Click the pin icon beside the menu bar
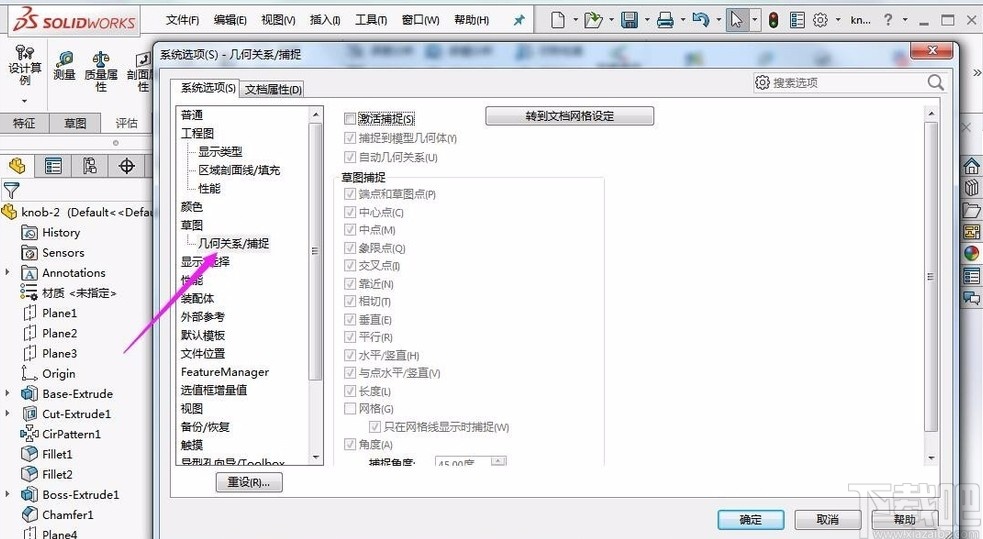 click(x=519, y=20)
